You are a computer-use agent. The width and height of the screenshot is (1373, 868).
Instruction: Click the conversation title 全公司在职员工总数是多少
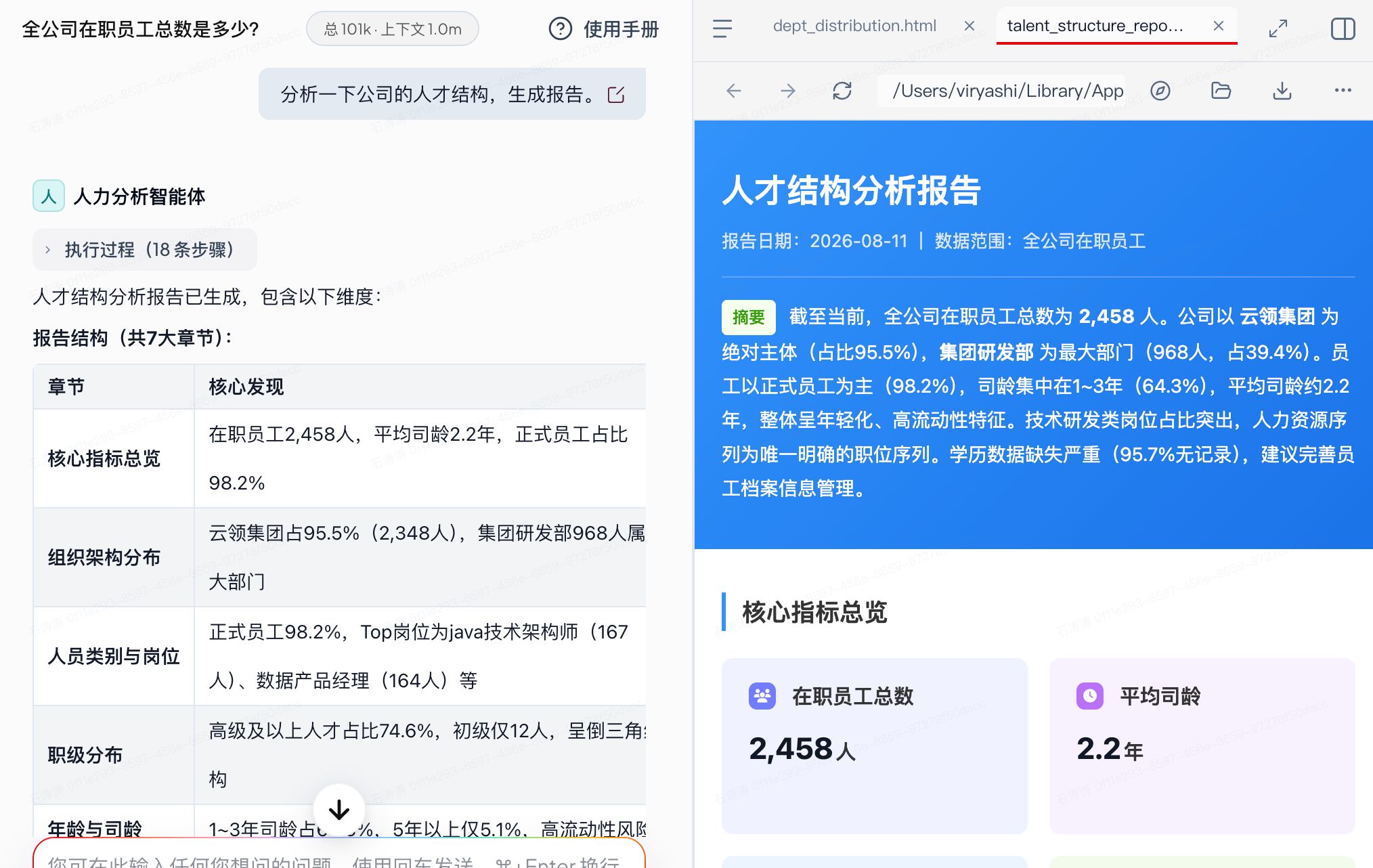pyautogui.click(x=140, y=29)
